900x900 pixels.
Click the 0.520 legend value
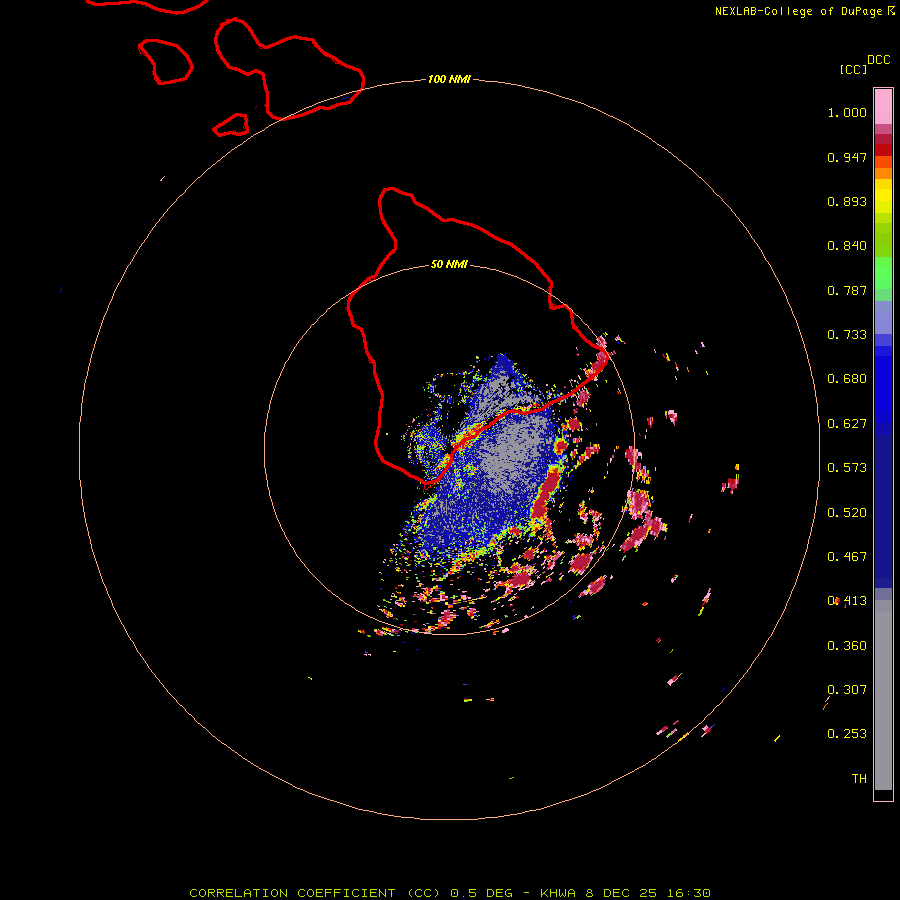click(x=847, y=513)
